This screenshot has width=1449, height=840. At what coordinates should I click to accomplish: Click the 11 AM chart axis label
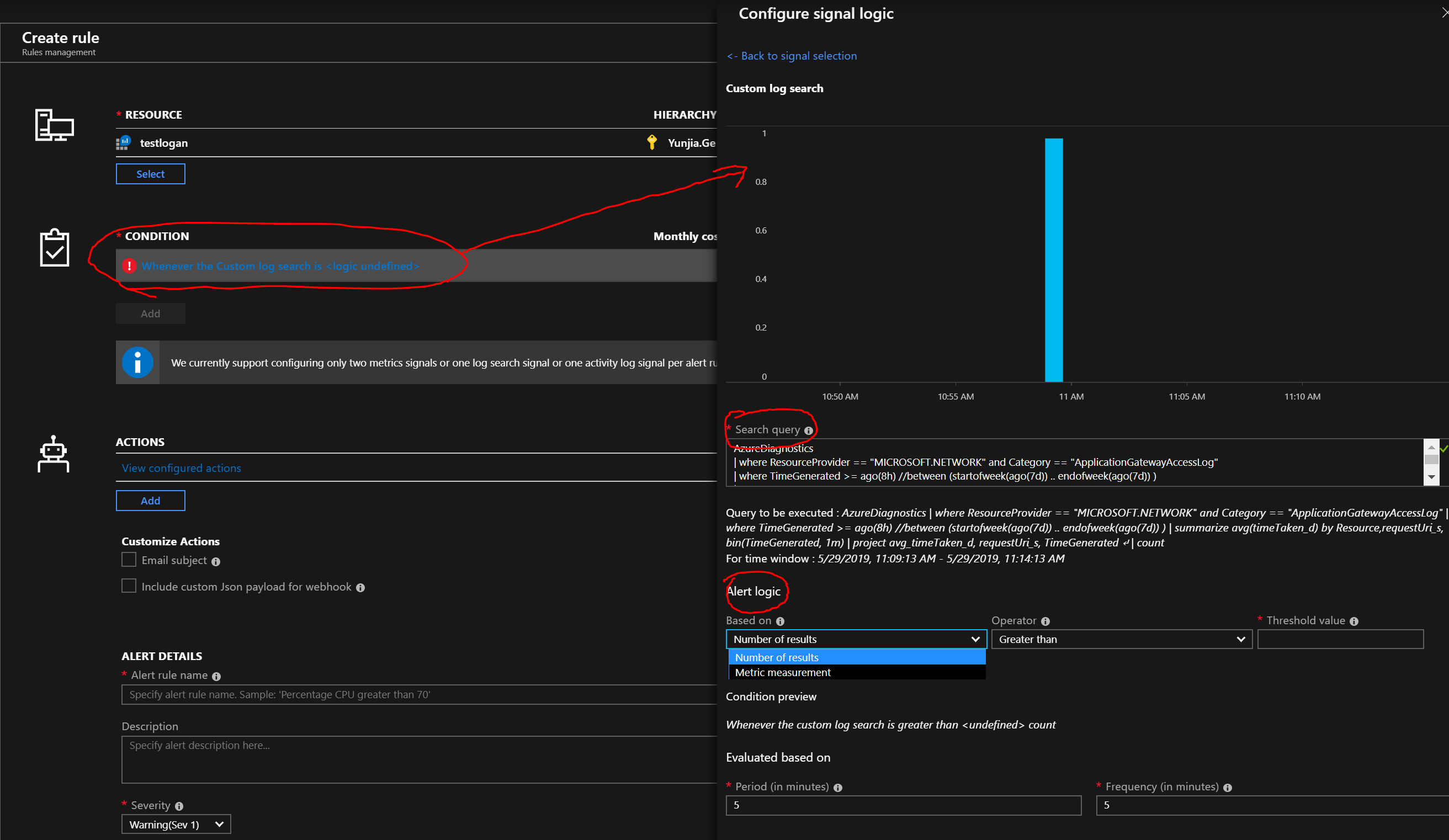coord(1071,396)
